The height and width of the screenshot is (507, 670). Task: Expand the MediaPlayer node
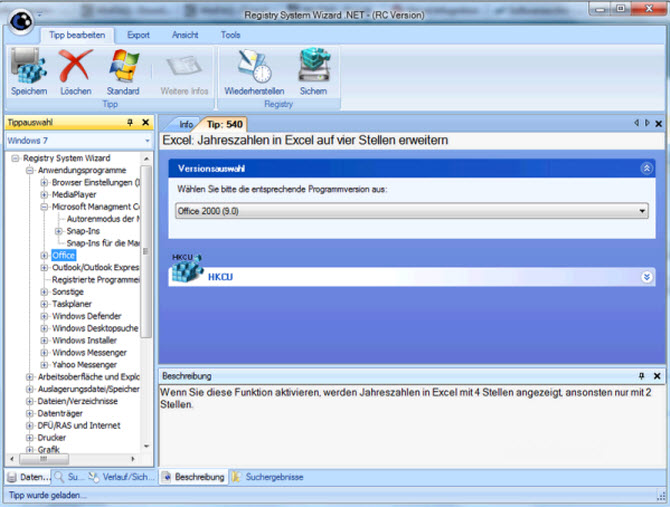(x=44, y=195)
